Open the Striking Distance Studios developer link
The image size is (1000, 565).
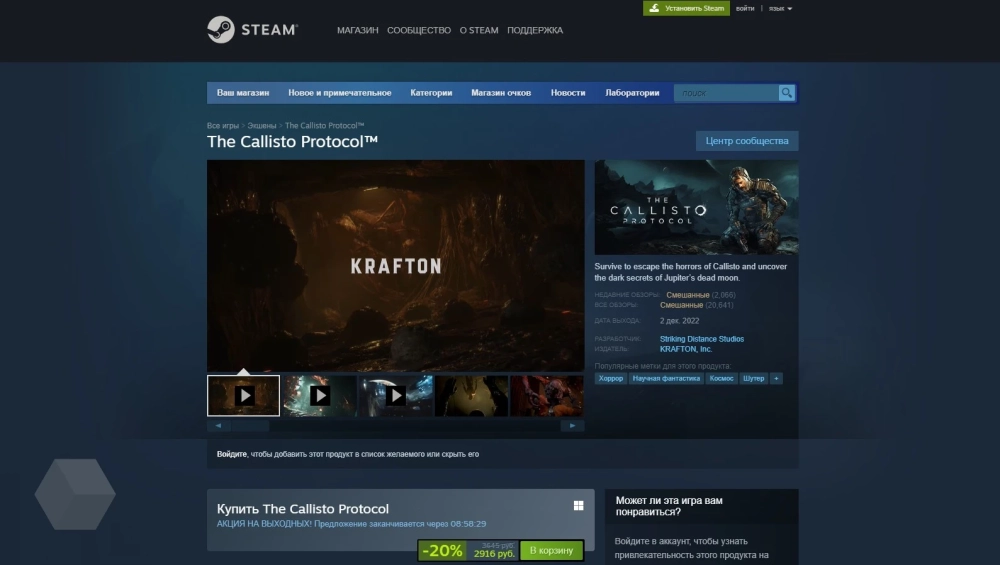(x=701, y=339)
